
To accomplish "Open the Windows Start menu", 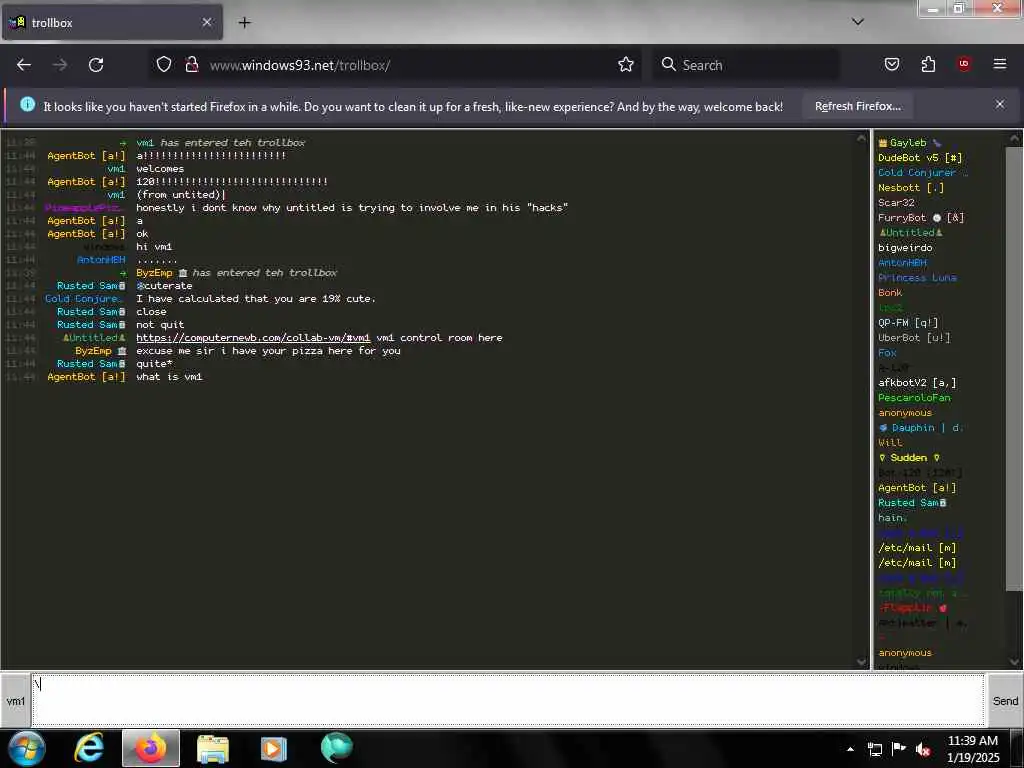I will click(27, 748).
